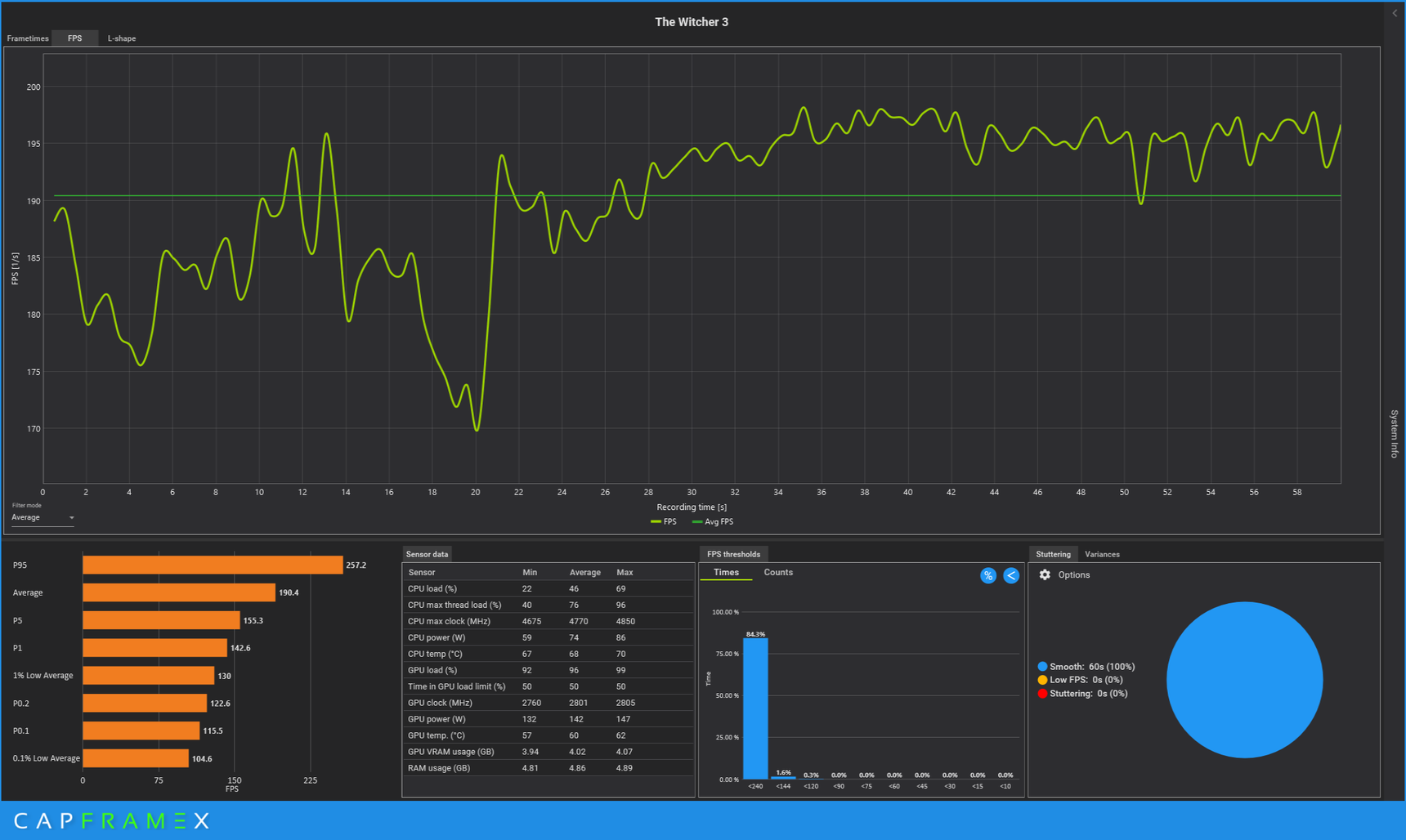
Task: Click the P95 orange bar in metrics chart
Action: click(213, 565)
